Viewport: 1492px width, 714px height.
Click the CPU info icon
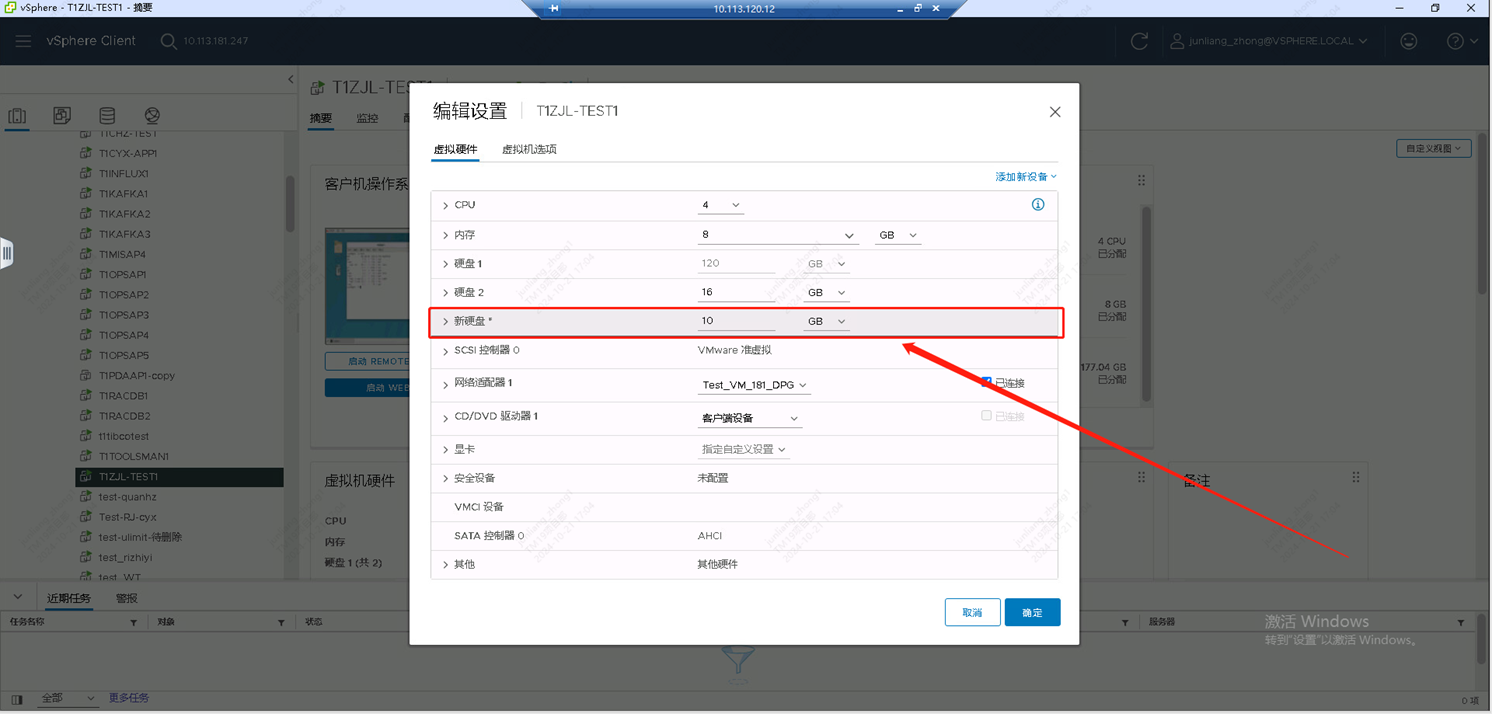(1037, 205)
